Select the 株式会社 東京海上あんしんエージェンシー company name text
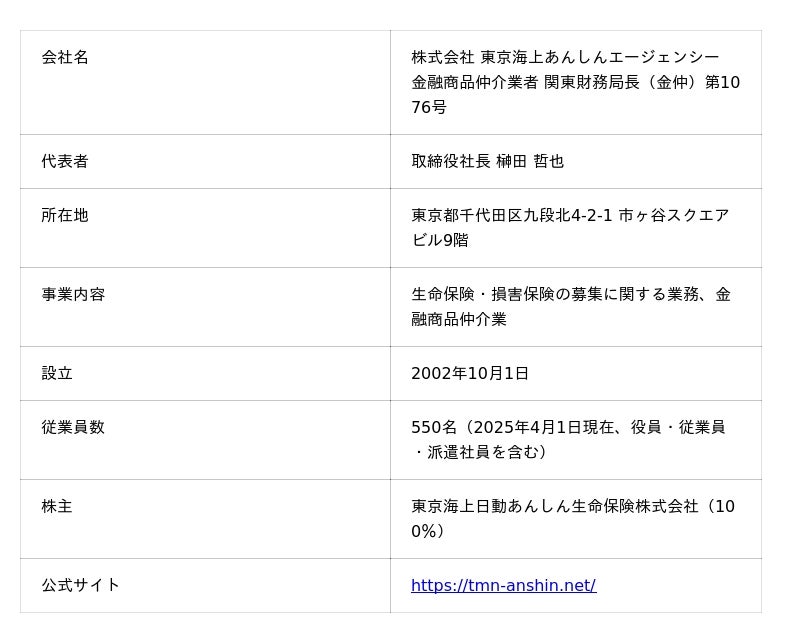This screenshot has width=800, height=643. click(x=565, y=58)
